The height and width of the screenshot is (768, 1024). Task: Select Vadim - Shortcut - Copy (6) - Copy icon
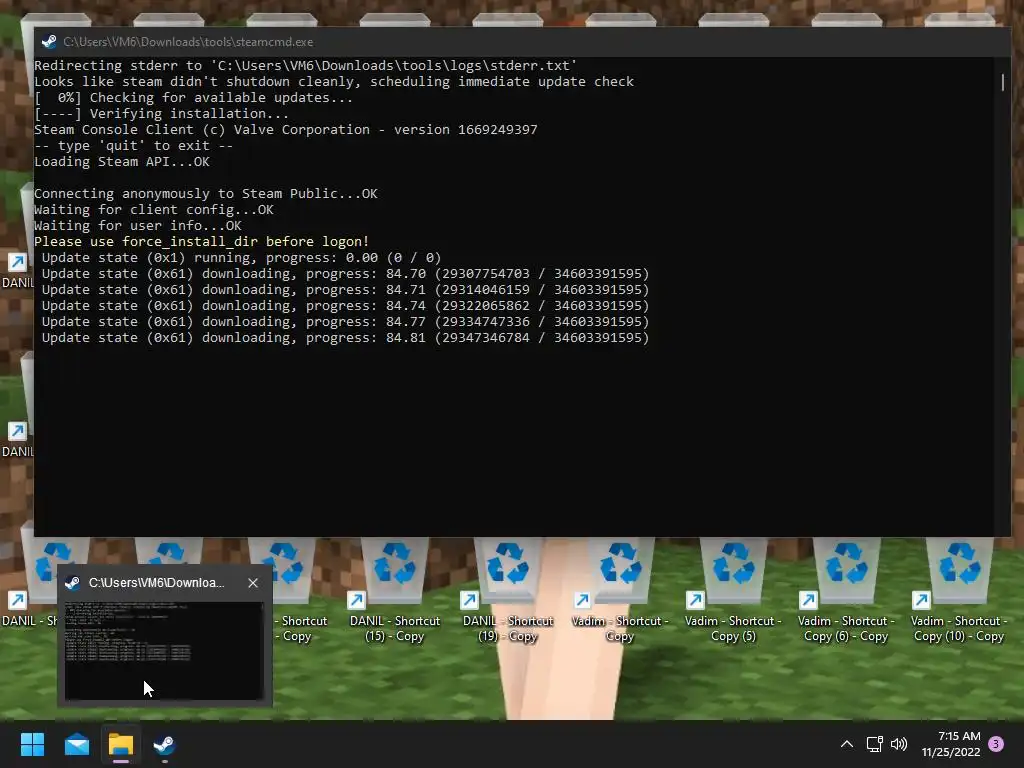[x=846, y=592]
